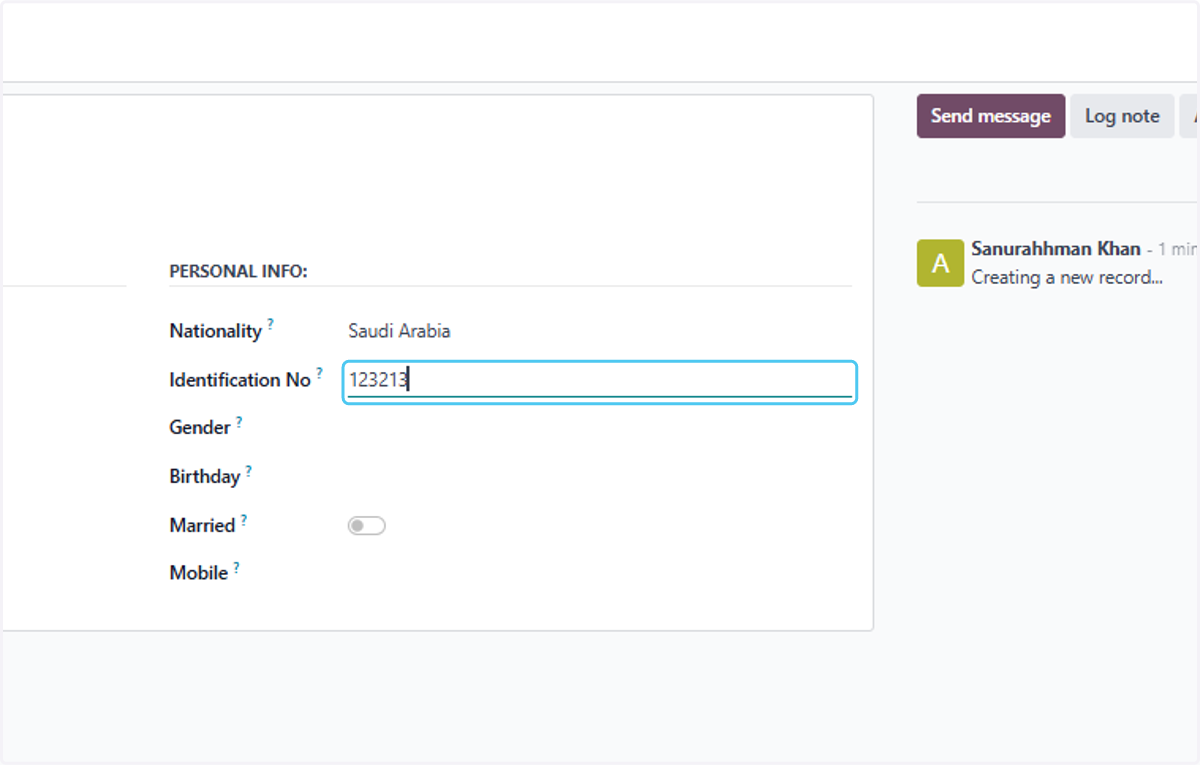
Task: Show help tooltip icon next to Mobile
Action: [236, 567]
